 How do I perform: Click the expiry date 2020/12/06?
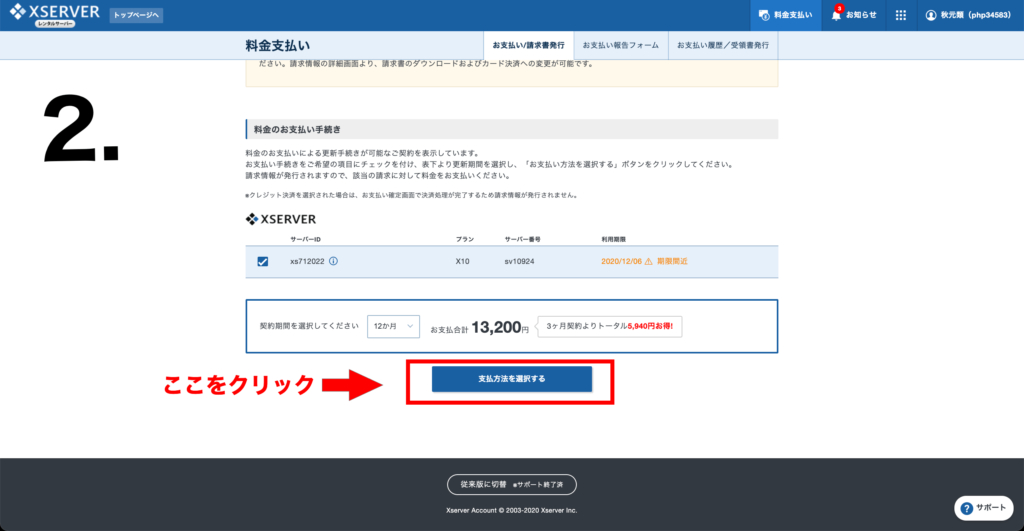tap(621, 261)
